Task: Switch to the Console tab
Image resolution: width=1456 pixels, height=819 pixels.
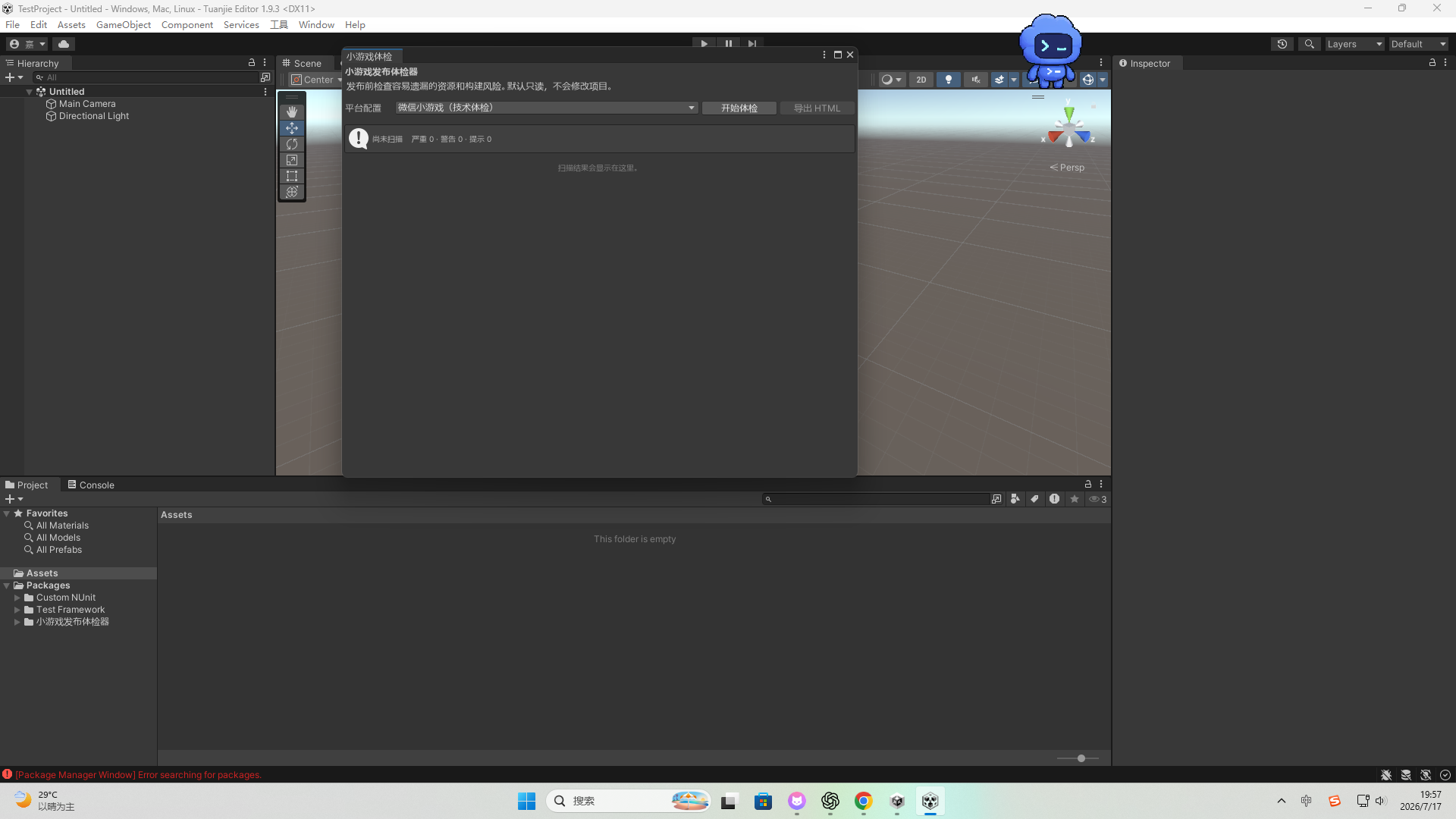Action: click(x=91, y=485)
